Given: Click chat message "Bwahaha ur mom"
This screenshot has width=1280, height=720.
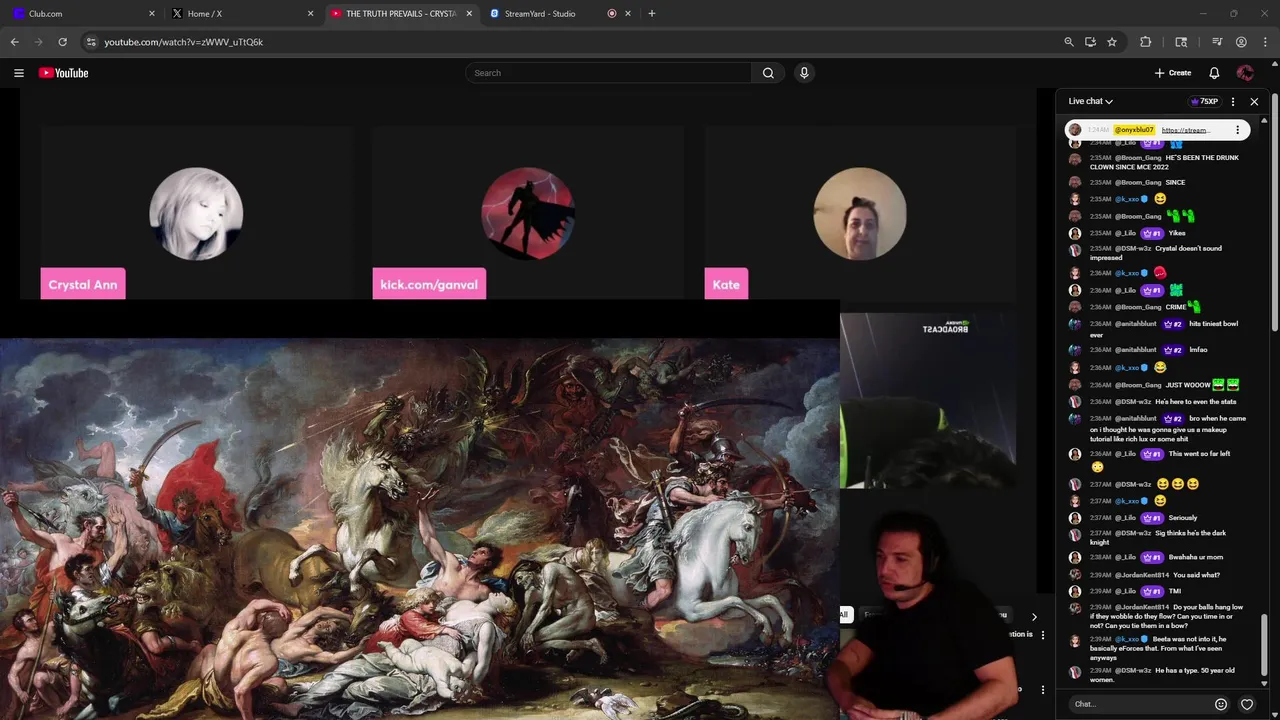Looking at the screenshot, I should point(1195,557).
